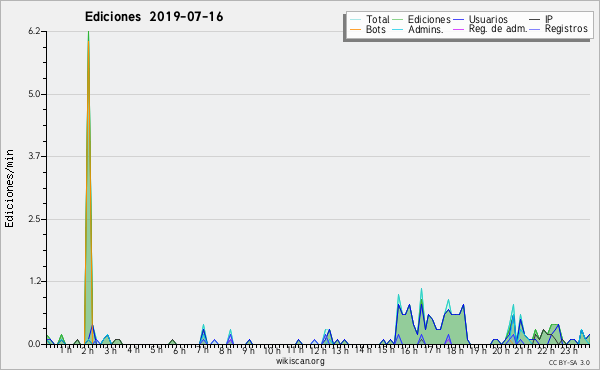Click the '20 h' x-axis label
Image resolution: width=600 pixels, height=370 pixels.
[x=501, y=351]
